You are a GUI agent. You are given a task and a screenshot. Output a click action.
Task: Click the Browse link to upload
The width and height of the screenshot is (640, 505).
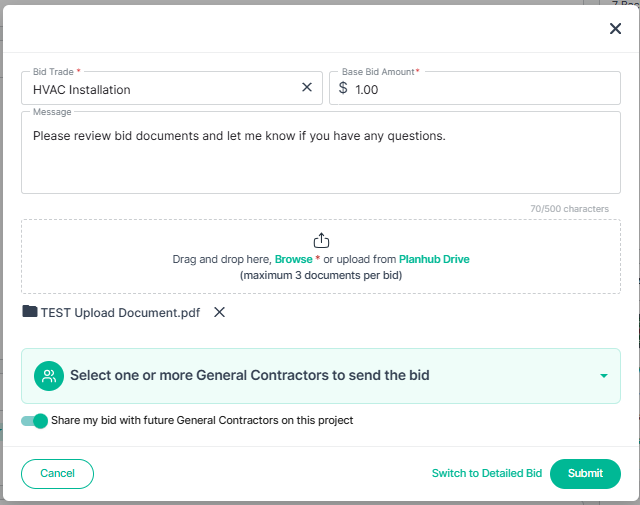[x=293, y=259]
